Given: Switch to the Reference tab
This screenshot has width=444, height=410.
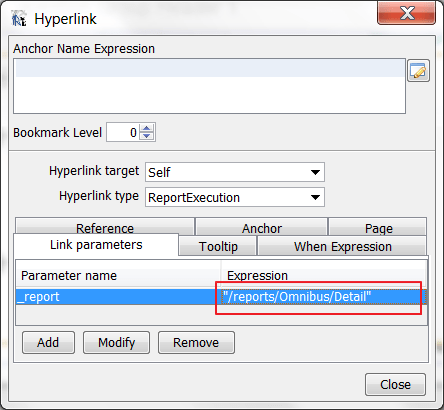Looking at the screenshot, I should [105, 227].
